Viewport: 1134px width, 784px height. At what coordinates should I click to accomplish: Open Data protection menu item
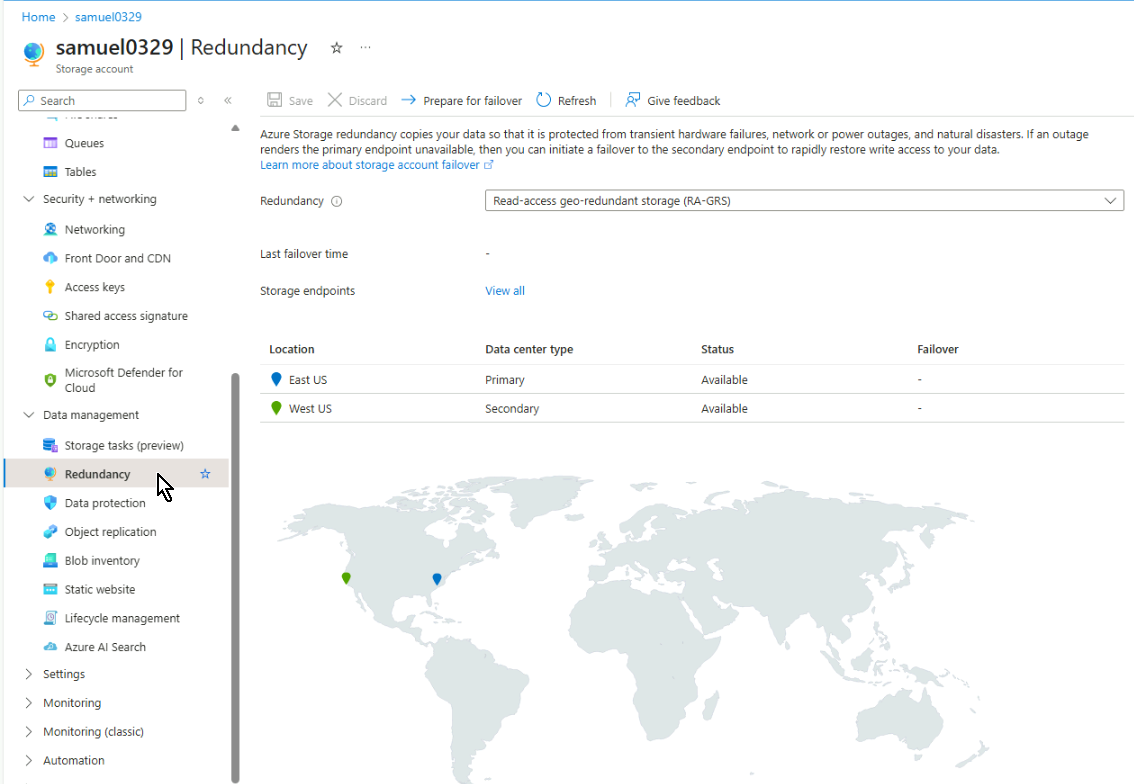tap(105, 503)
